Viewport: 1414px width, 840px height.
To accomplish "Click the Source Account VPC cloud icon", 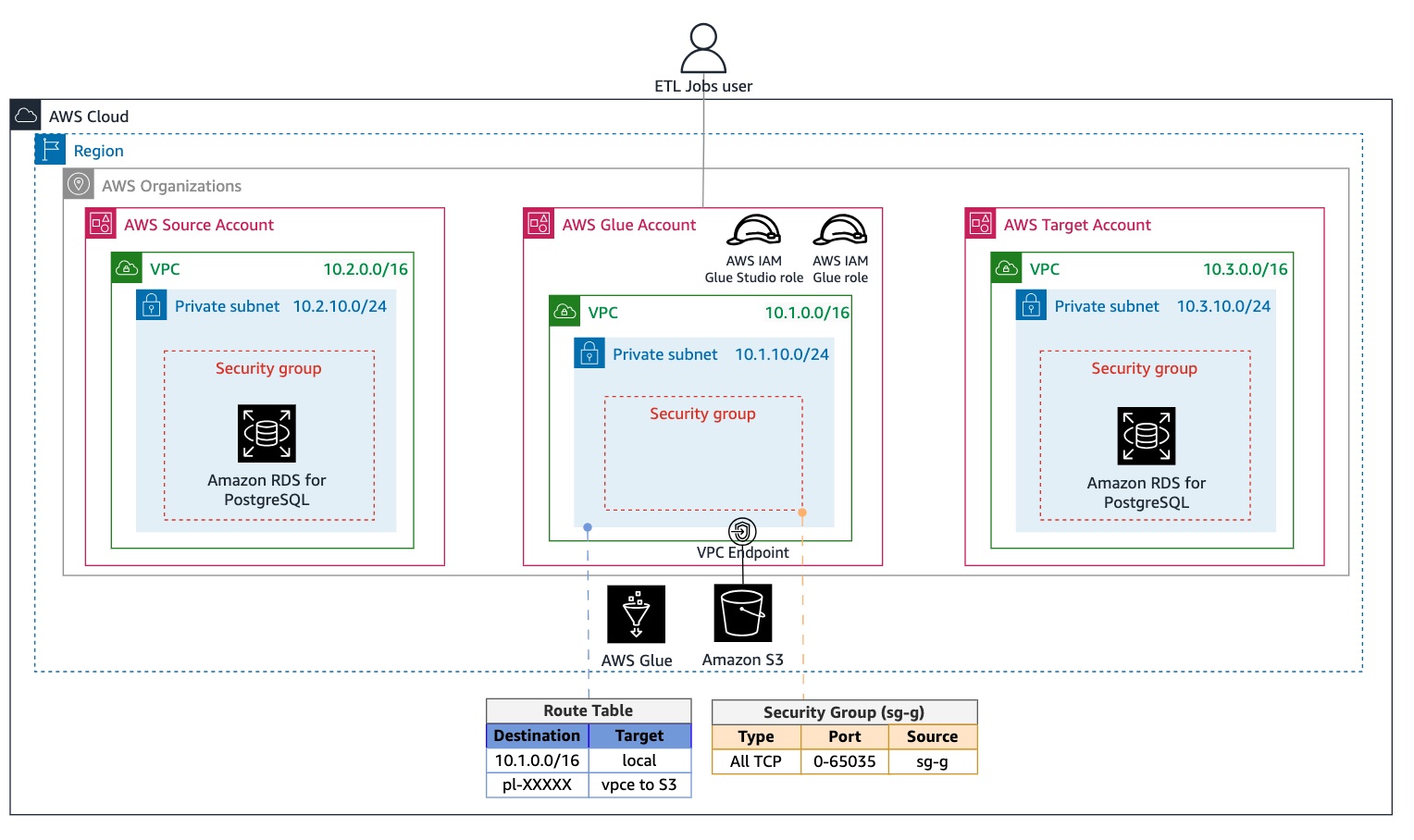I will (127, 268).
